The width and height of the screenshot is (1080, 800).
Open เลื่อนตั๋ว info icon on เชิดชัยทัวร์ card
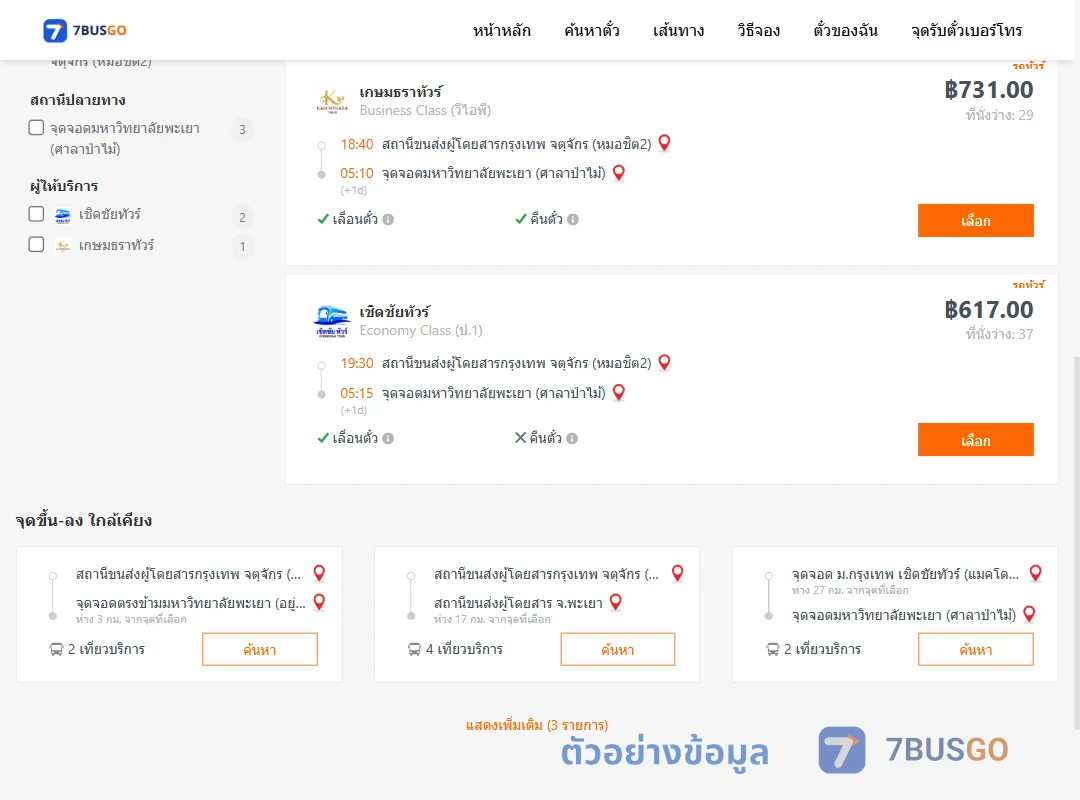pos(388,438)
